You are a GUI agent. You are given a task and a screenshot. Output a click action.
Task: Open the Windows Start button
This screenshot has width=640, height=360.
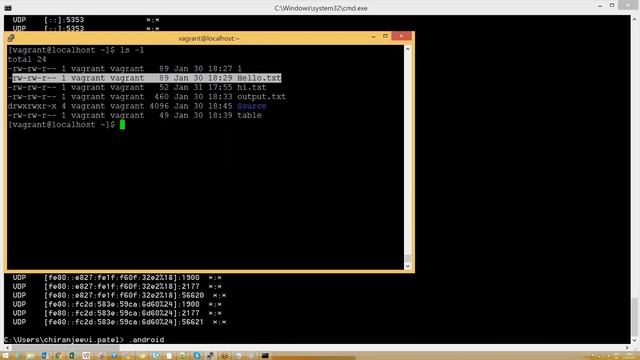click(x=5, y=356)
